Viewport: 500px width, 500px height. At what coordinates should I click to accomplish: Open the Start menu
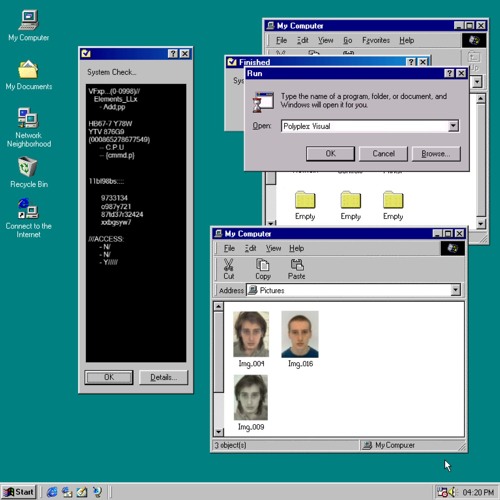tap(19, 492)
